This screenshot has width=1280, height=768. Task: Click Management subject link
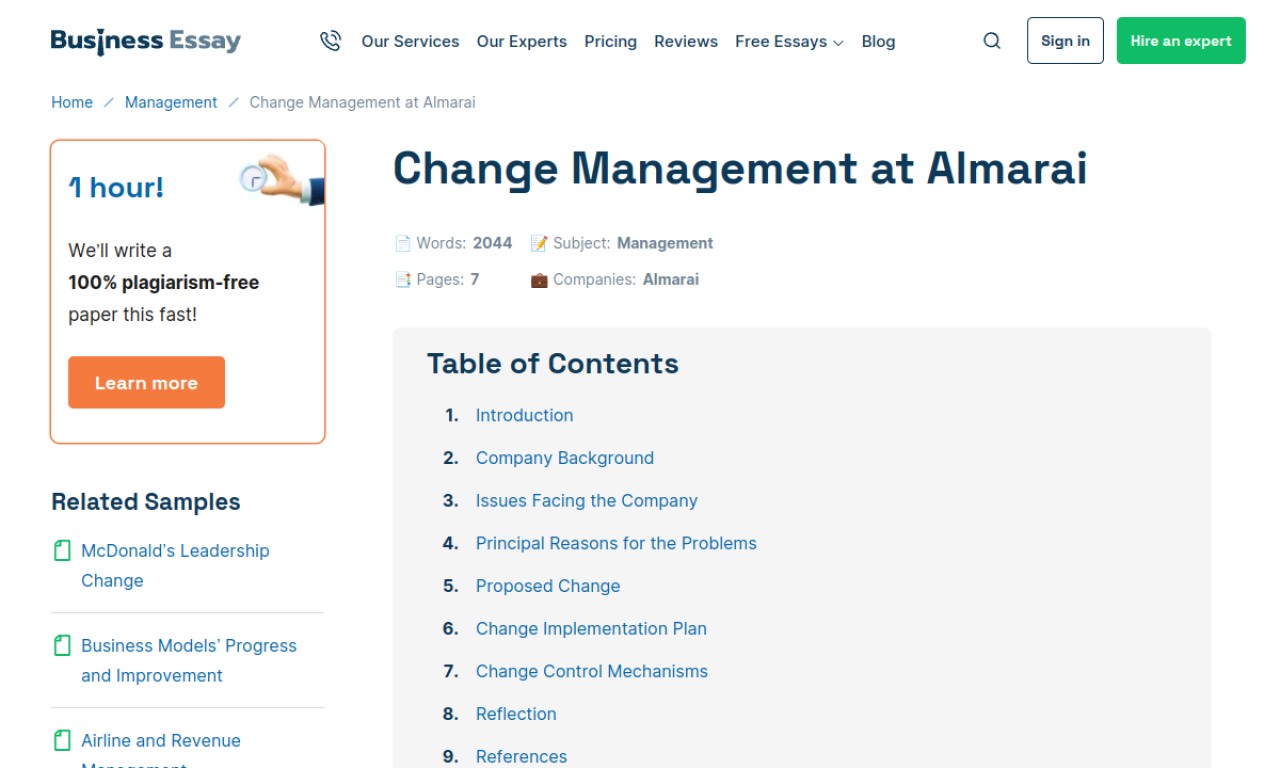tap(665, 243)
